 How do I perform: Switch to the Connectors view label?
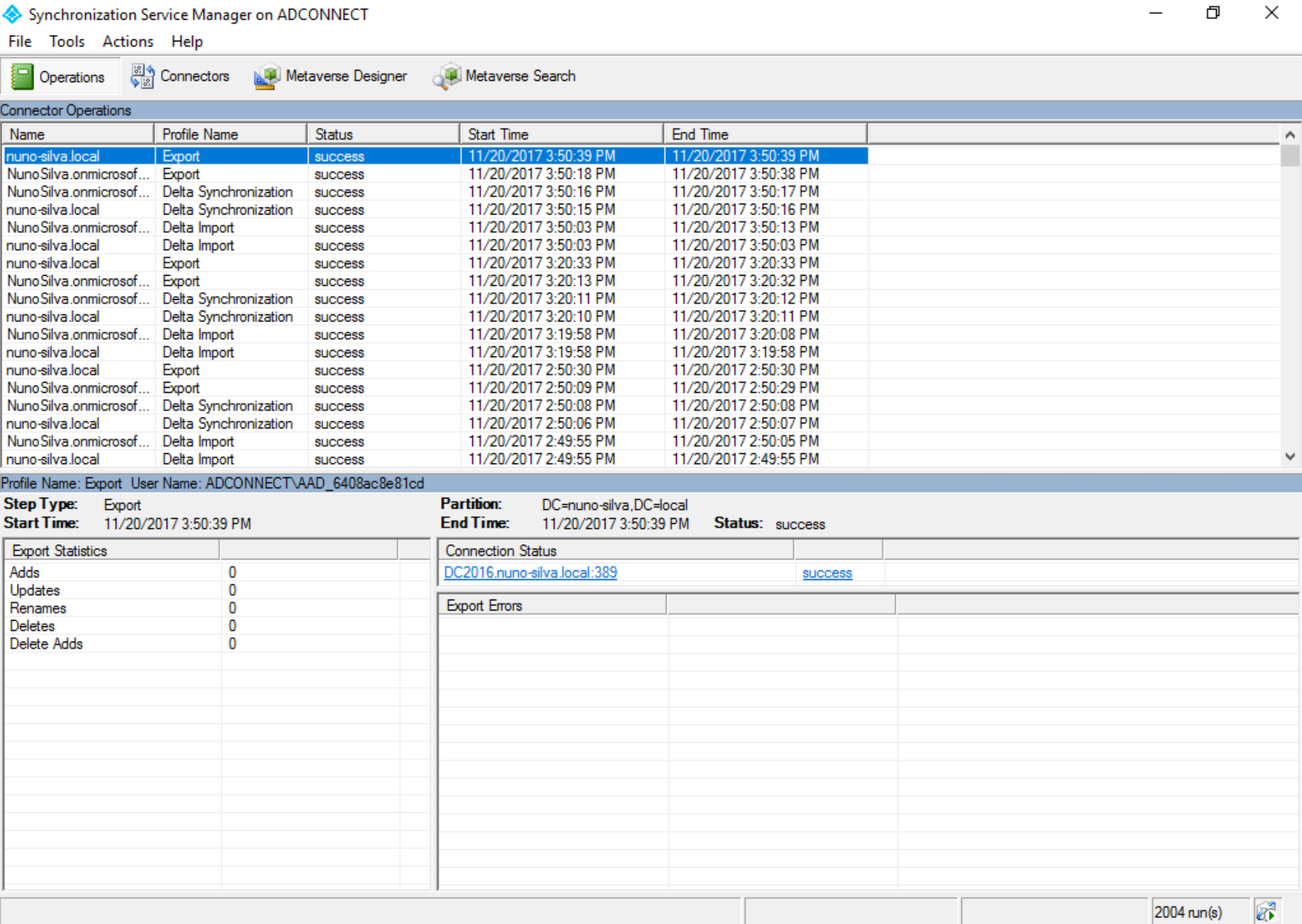(194, 76)
